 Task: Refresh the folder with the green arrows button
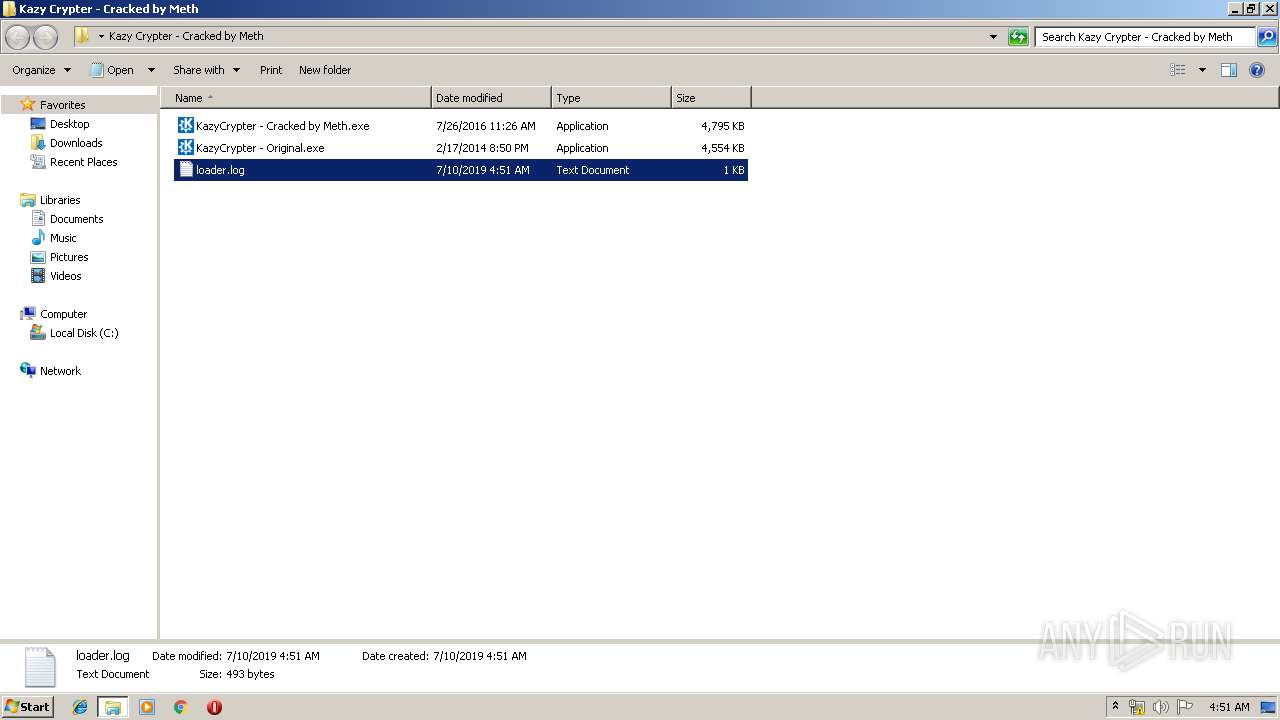tap(1018, 37)
